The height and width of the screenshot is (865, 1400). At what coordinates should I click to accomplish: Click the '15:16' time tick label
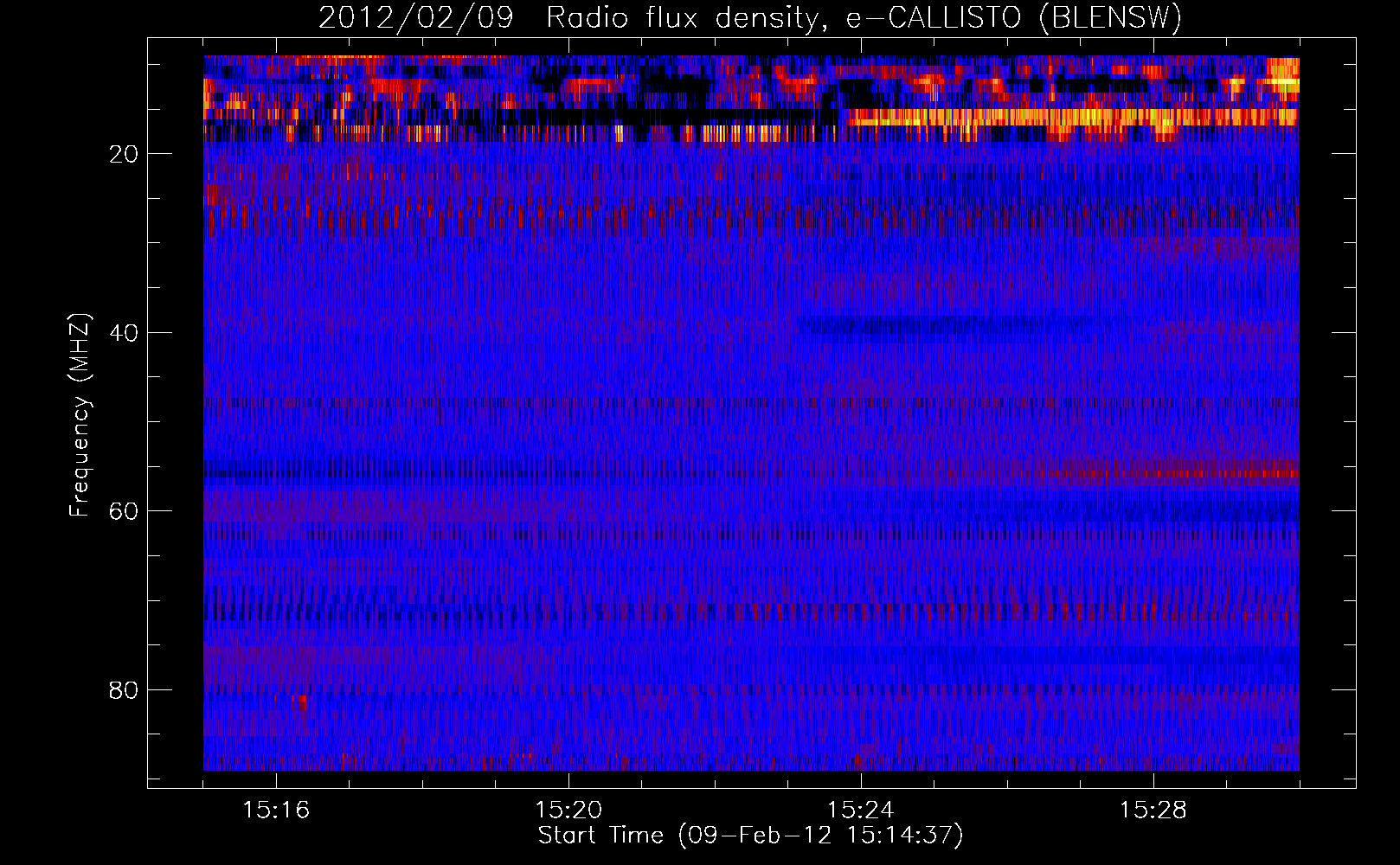[x=276, y=810]
